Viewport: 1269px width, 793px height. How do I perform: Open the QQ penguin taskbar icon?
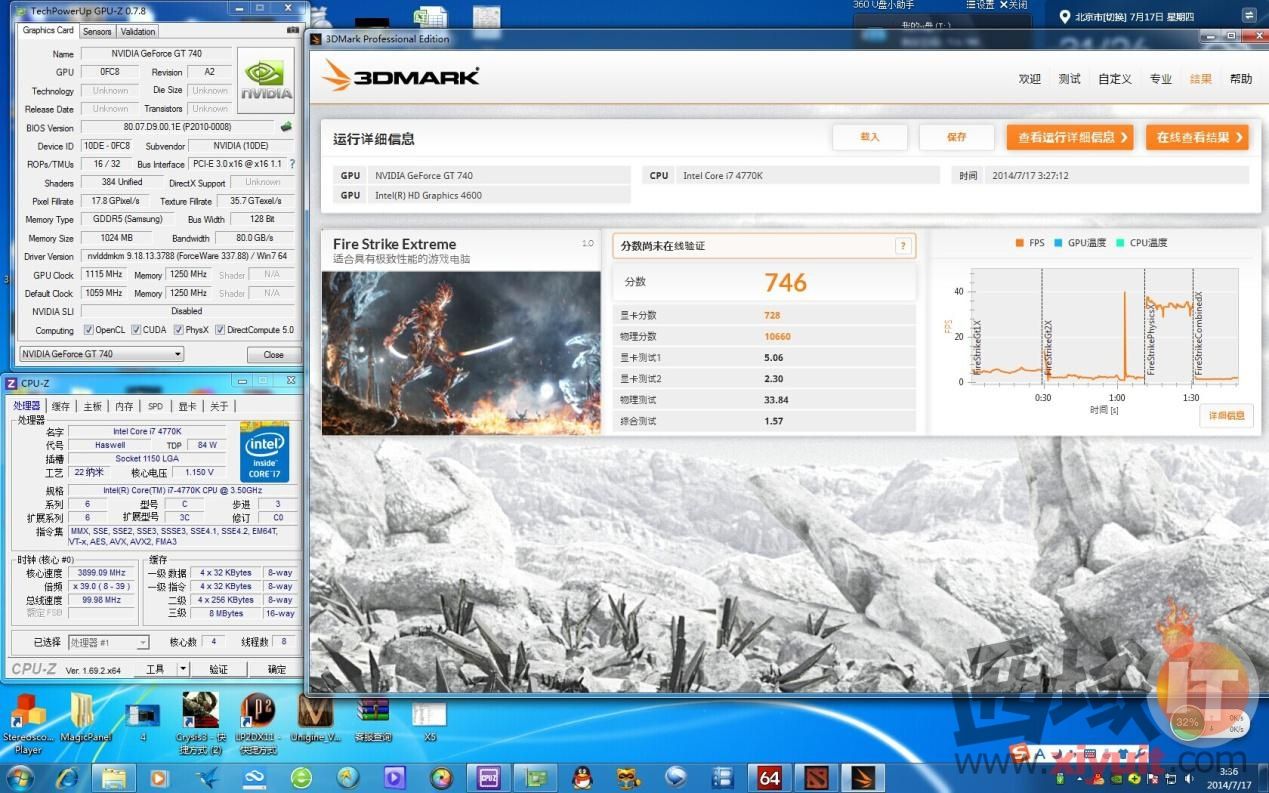[x=582, y=777]
